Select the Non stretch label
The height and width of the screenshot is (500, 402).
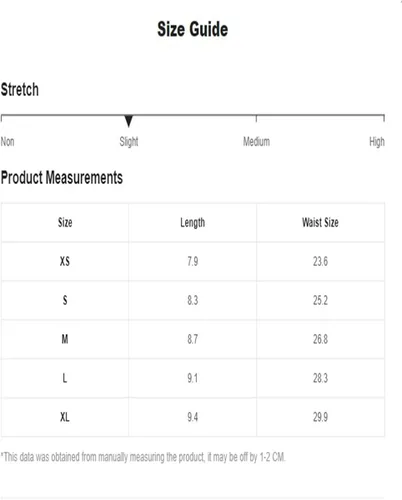coord(7,142)
